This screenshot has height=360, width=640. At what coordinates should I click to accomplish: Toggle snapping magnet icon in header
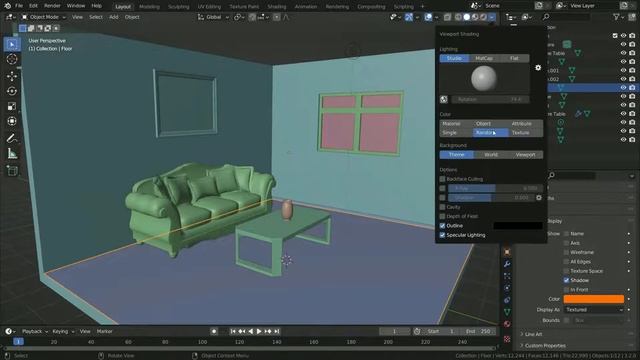click(x=252, y=17)
